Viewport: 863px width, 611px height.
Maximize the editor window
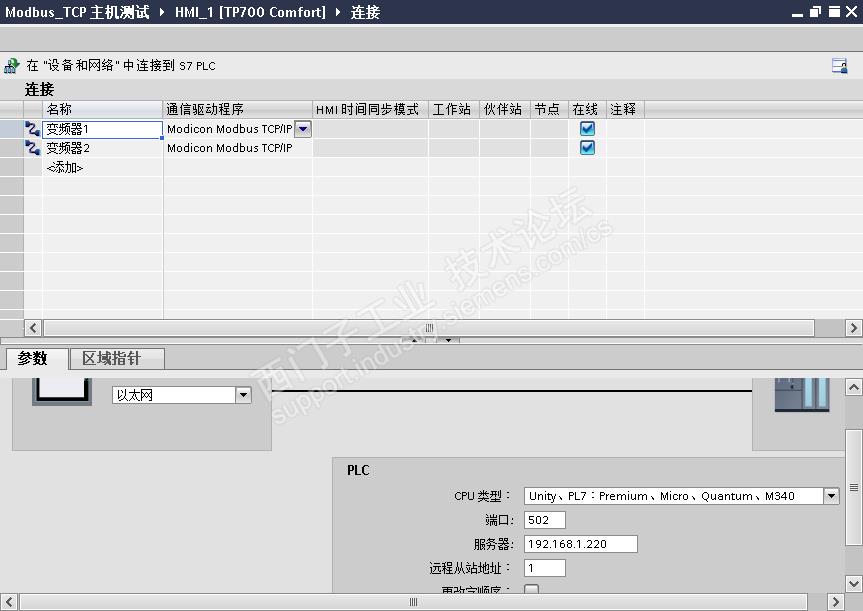[x=834, y=12]
